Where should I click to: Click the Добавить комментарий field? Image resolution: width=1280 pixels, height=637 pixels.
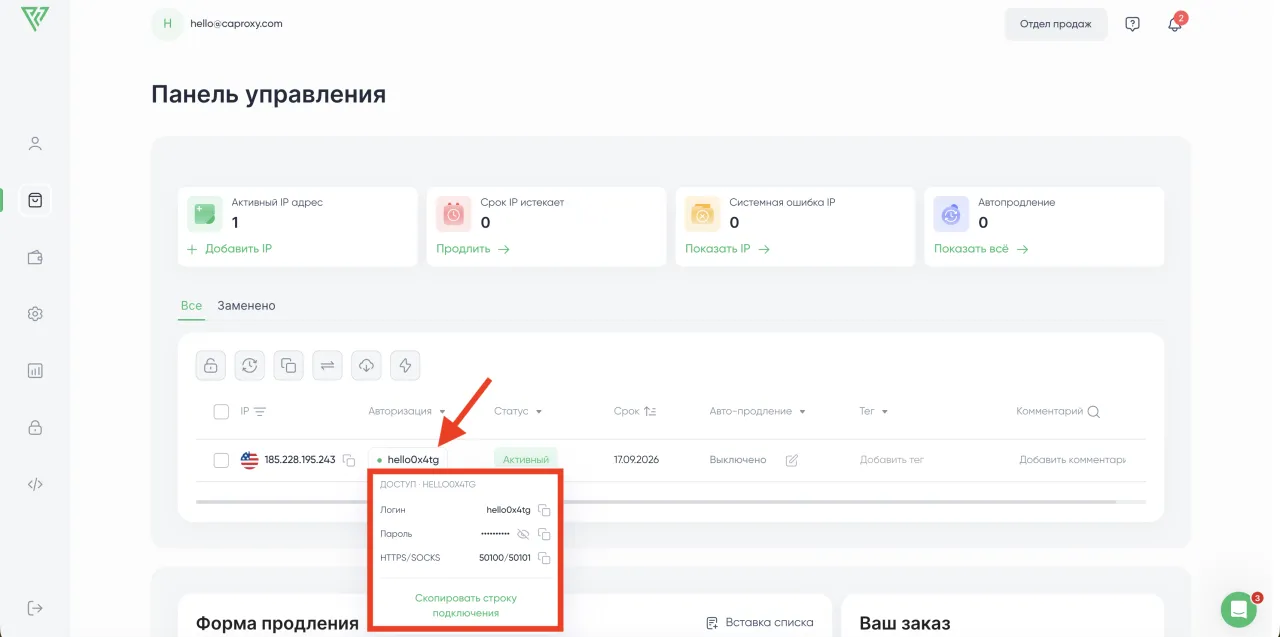[x=1072, y=460]
